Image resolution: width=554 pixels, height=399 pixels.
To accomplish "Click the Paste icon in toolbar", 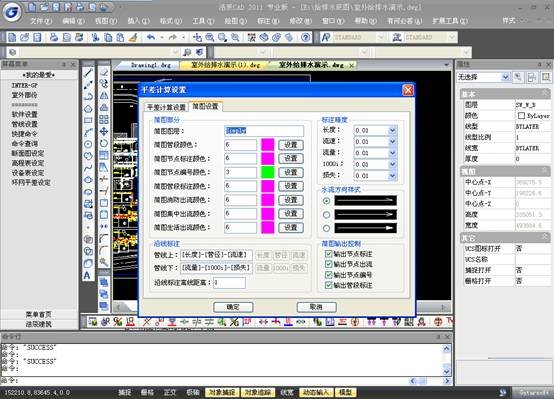I will pos(120,37).
